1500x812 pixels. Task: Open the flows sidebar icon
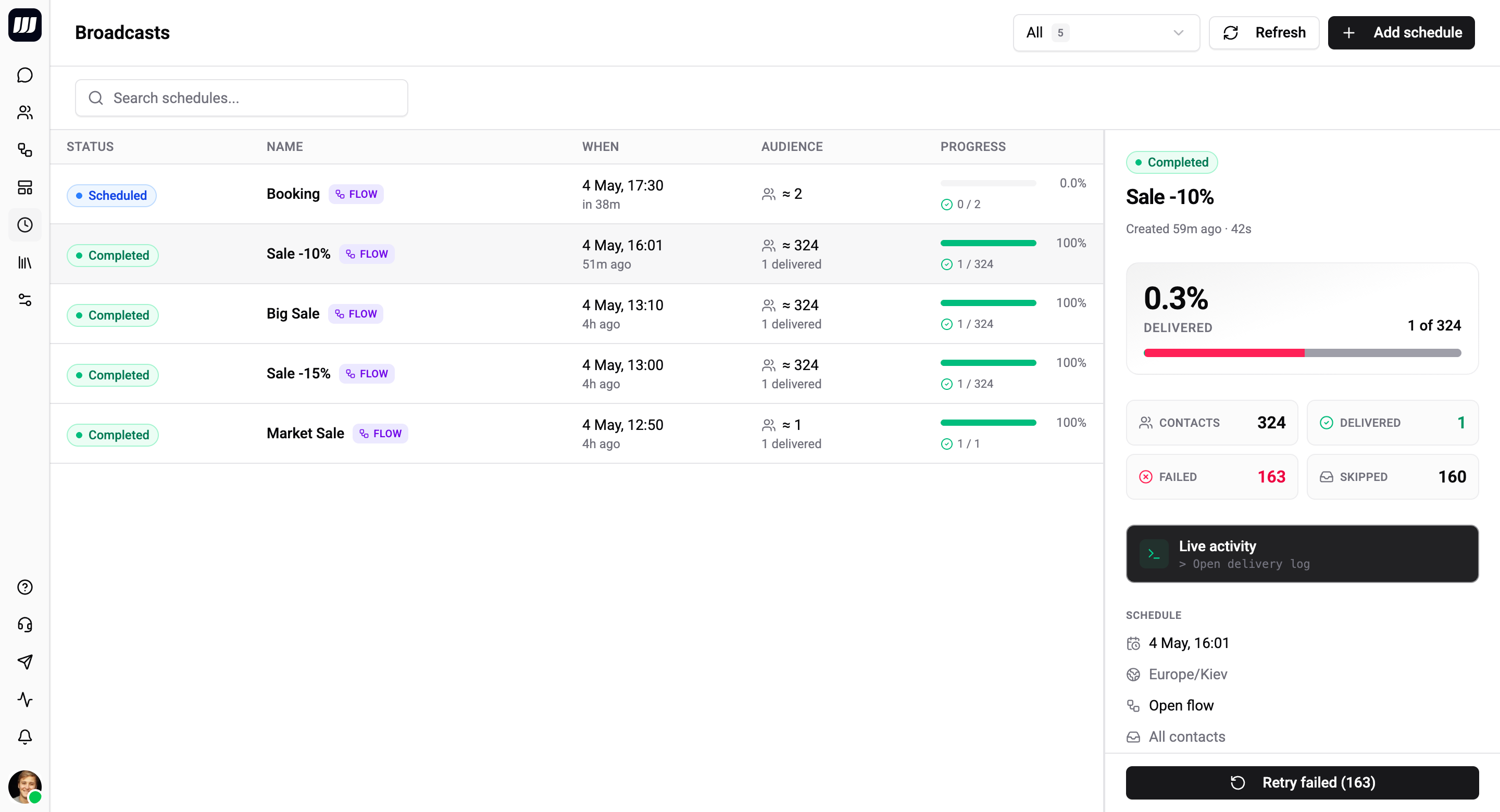[x=25, y=150]
